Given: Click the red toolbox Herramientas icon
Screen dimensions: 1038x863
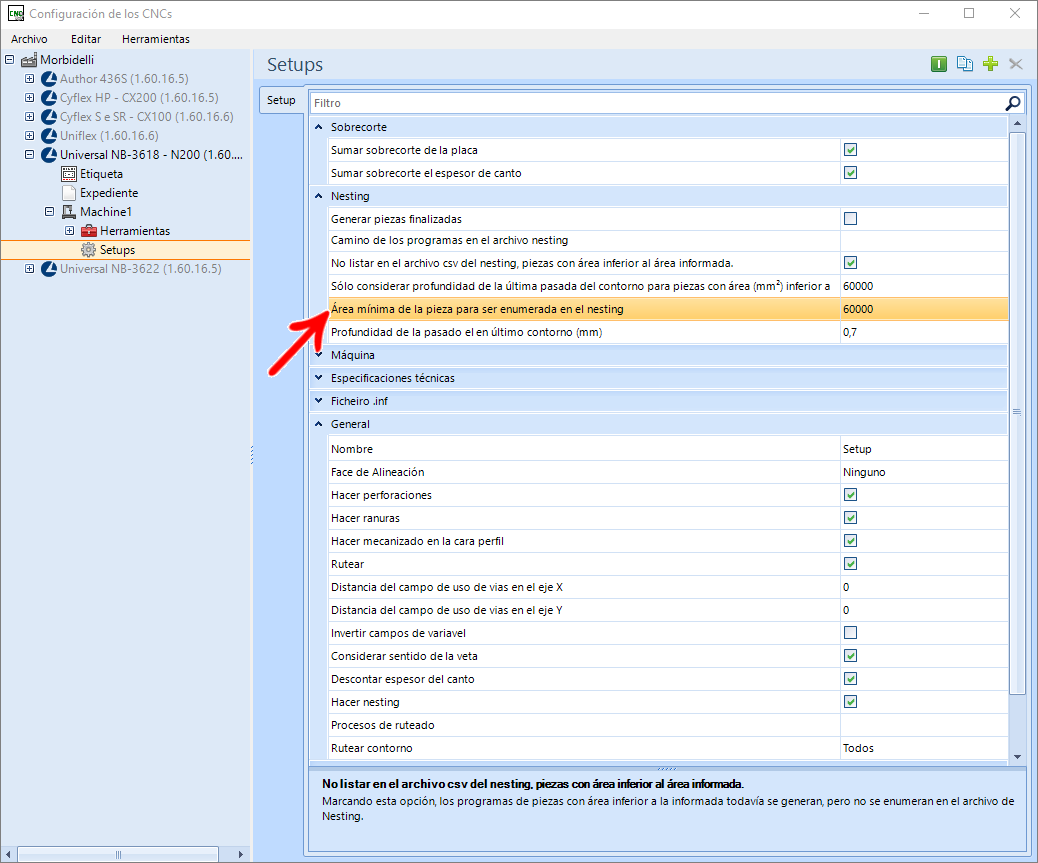Looking at the screenshot, I should tap(89, 231).
